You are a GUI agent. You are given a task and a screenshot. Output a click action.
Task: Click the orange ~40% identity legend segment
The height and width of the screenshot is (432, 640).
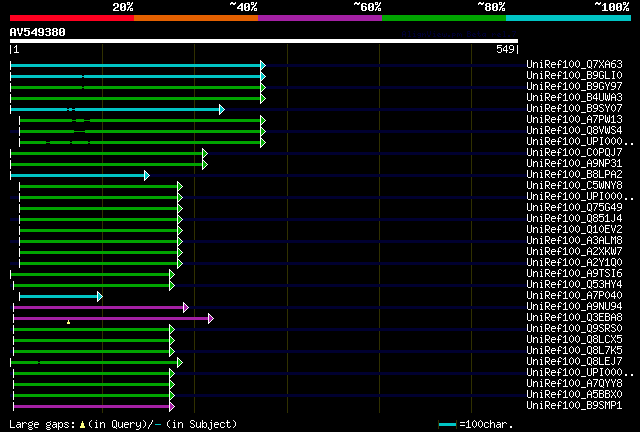(x=196, y=18)
